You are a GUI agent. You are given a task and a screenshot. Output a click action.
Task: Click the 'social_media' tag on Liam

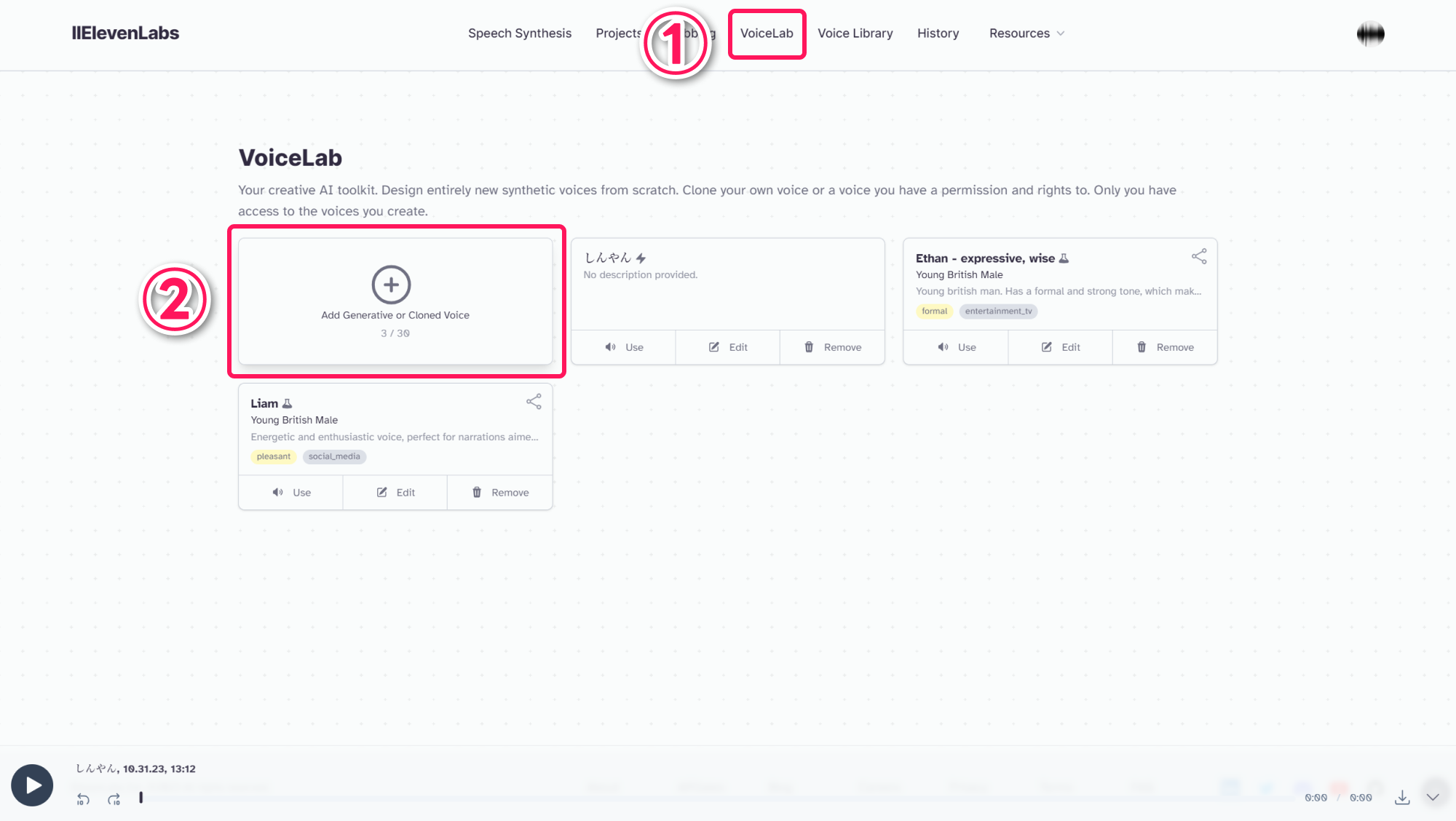(334, 457)
